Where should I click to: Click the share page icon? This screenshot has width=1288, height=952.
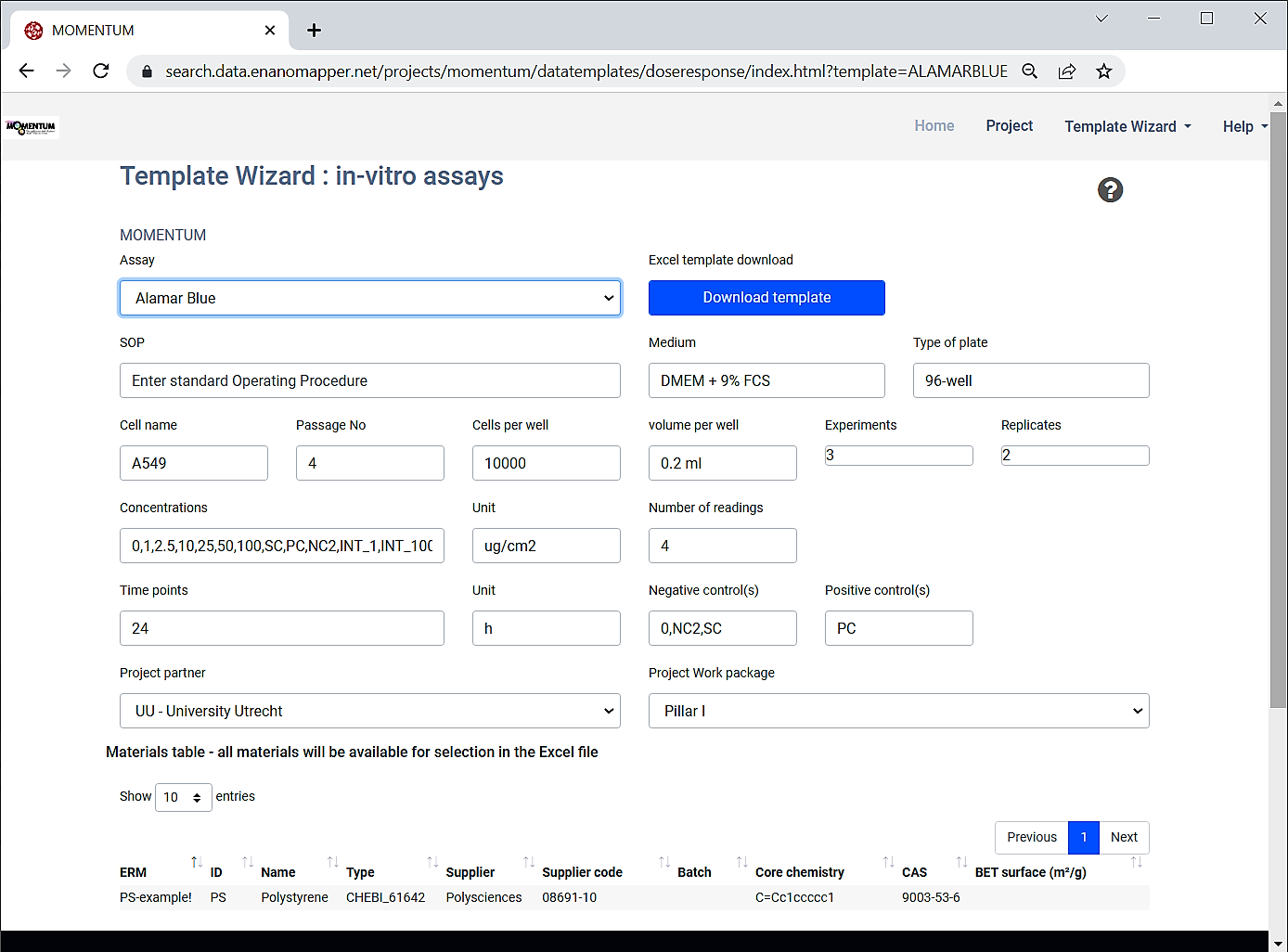(1066, 71)
